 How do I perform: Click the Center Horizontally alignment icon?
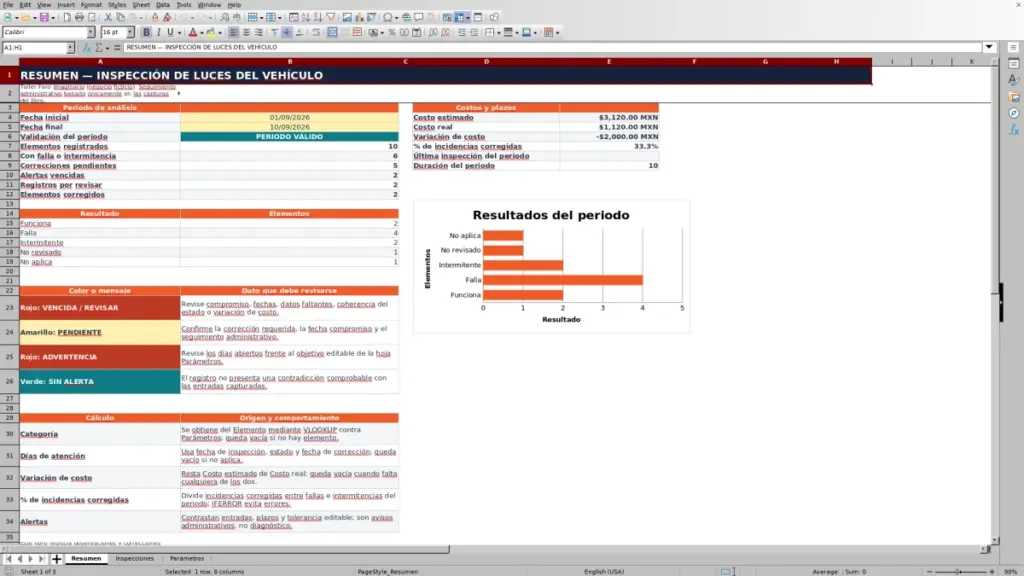click(x=246, y=33)
